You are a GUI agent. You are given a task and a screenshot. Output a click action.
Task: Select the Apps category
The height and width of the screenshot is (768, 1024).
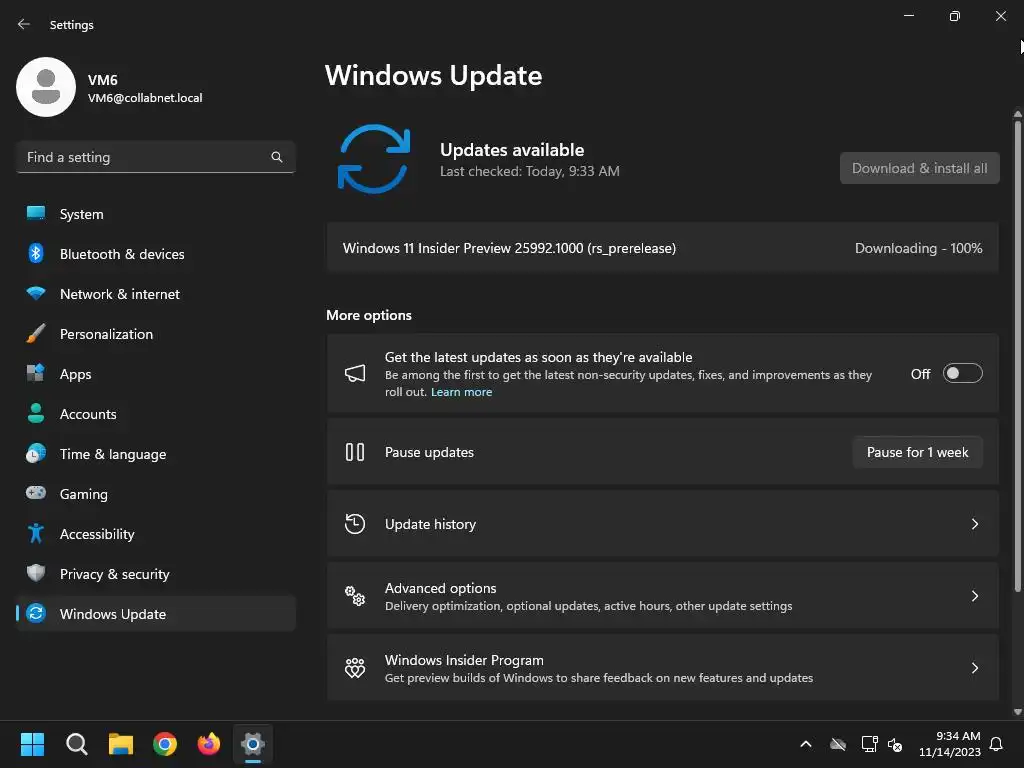click(156, 374)
